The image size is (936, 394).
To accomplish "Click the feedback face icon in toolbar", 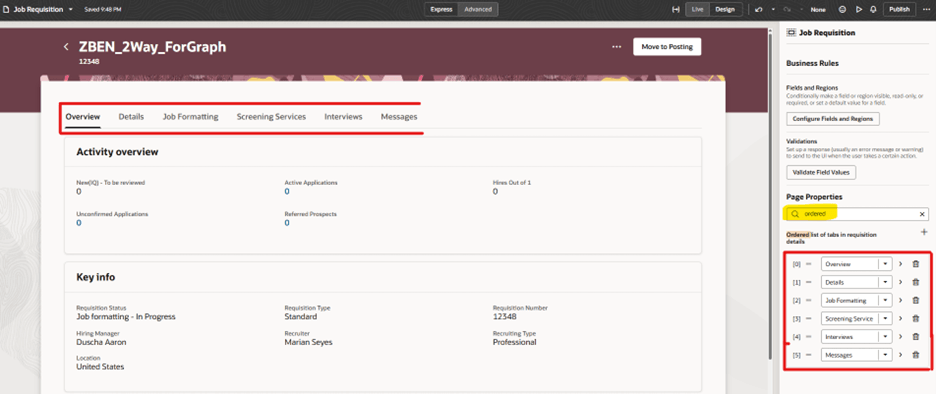I will (x=842, y=10).
